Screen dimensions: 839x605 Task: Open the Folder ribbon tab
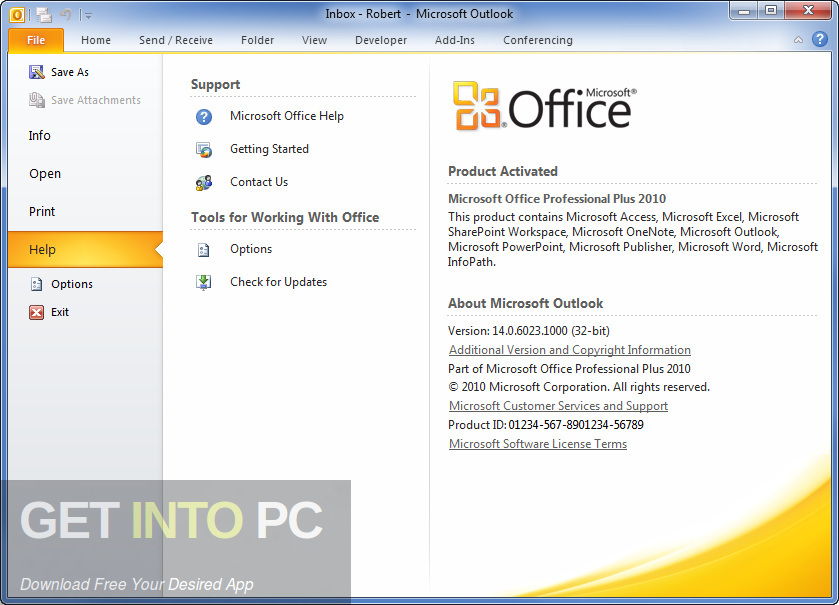[257, 40]
